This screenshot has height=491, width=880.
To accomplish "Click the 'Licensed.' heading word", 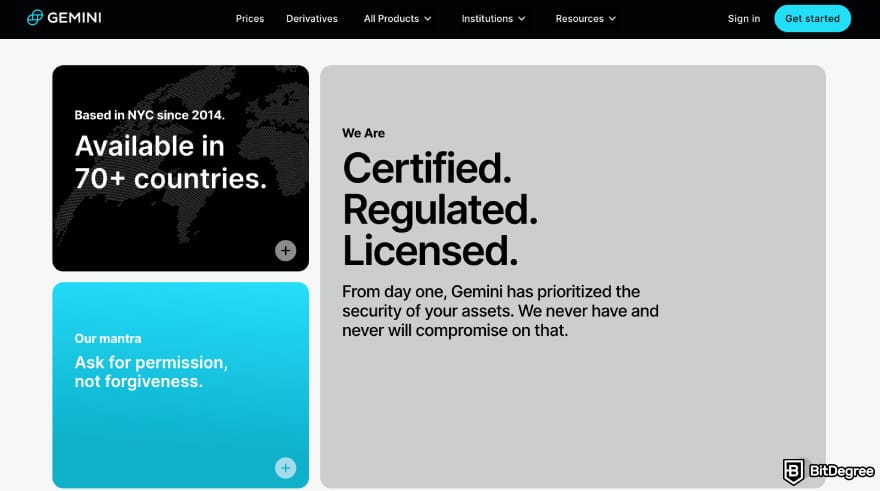I will point(430,251).
